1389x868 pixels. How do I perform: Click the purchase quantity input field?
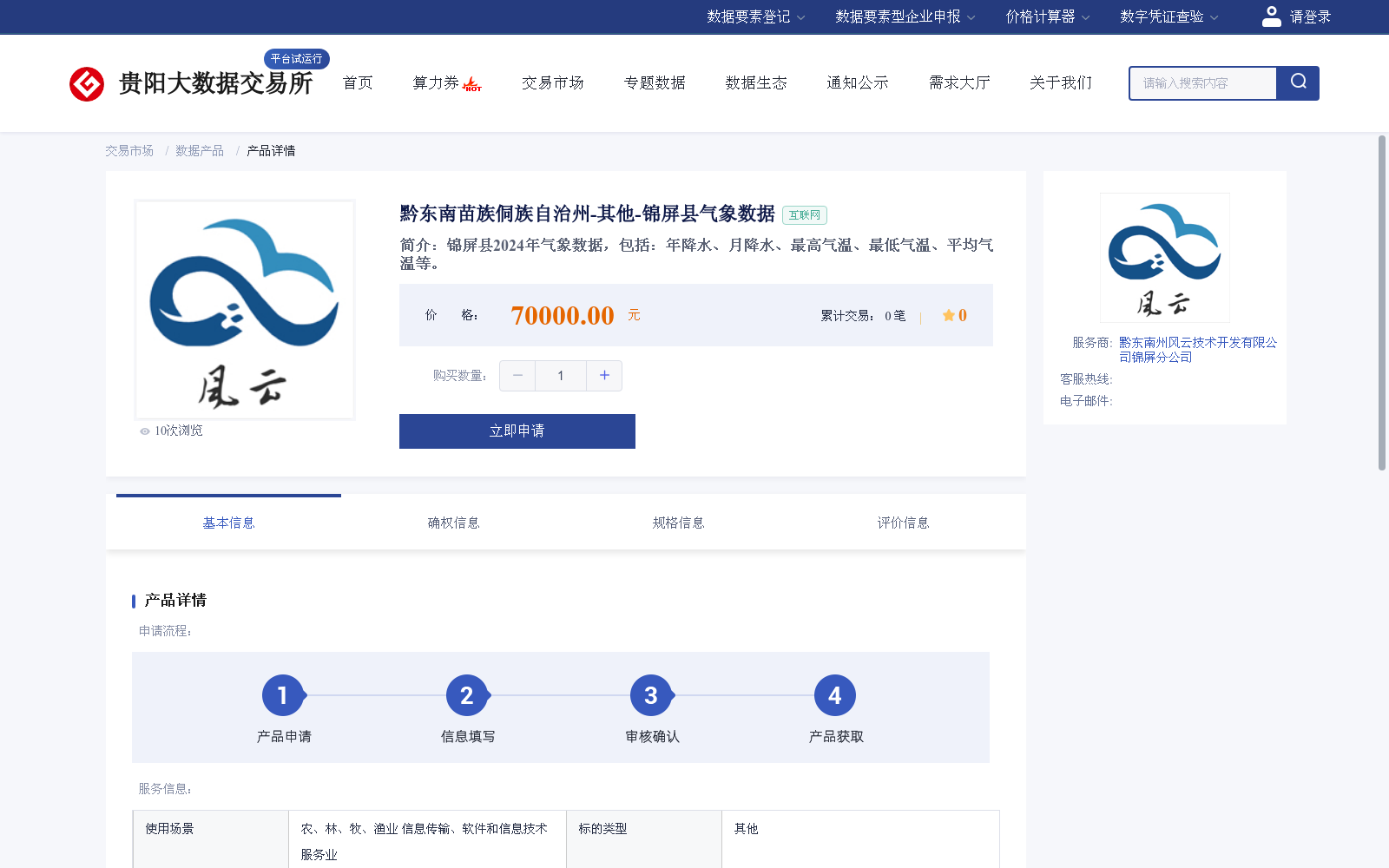point(561,376)
